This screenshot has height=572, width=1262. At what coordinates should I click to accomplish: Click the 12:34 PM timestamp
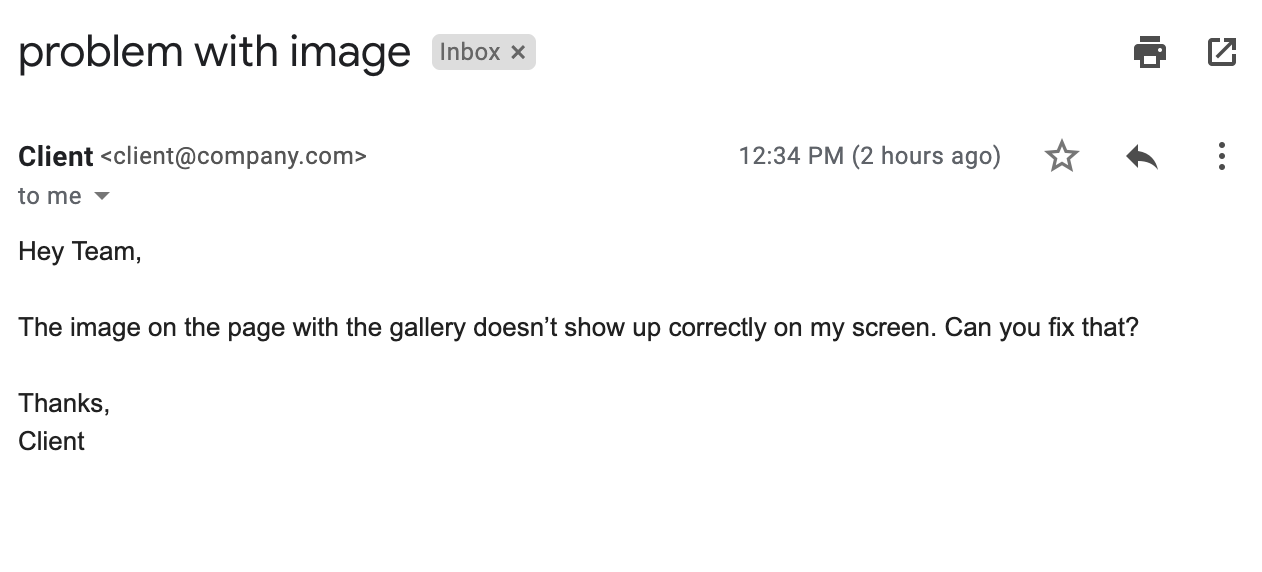791,156
